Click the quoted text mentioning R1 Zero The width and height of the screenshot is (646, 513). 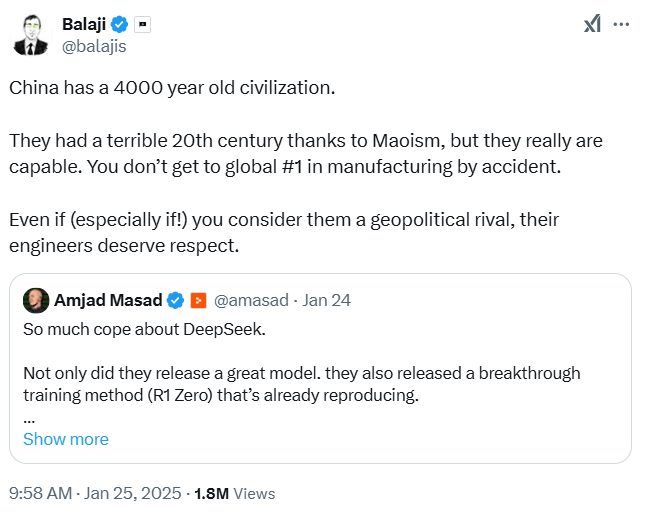(300, 384)
